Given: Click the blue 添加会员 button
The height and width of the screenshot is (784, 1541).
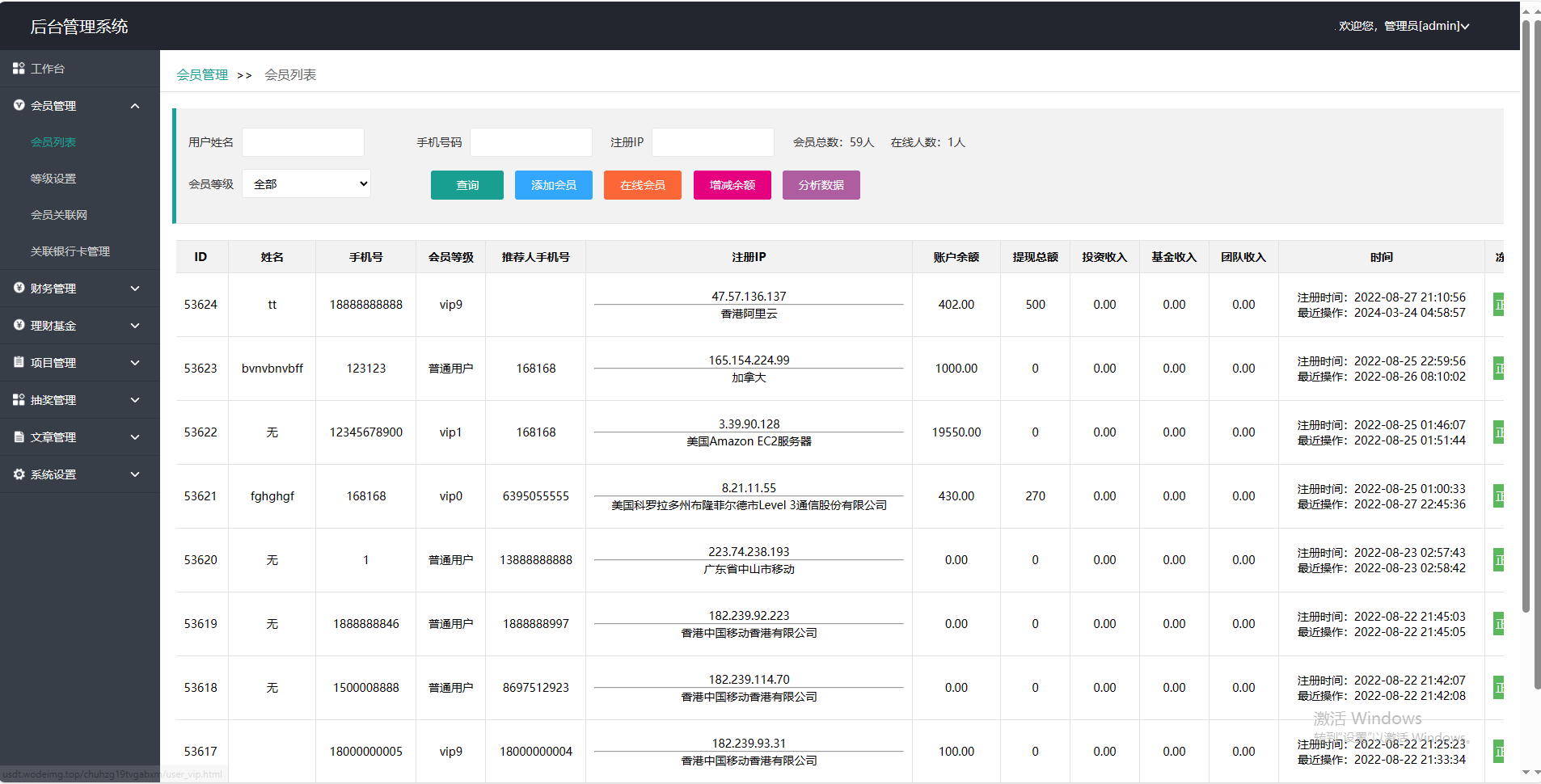Looking at the screenshot, I should 553,185.
